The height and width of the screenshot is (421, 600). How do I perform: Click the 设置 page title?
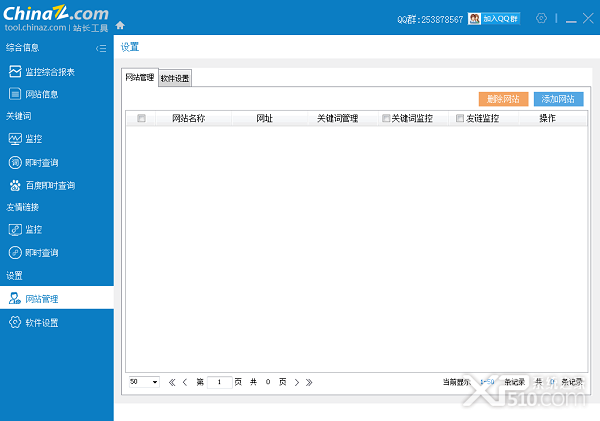(130, 47)
